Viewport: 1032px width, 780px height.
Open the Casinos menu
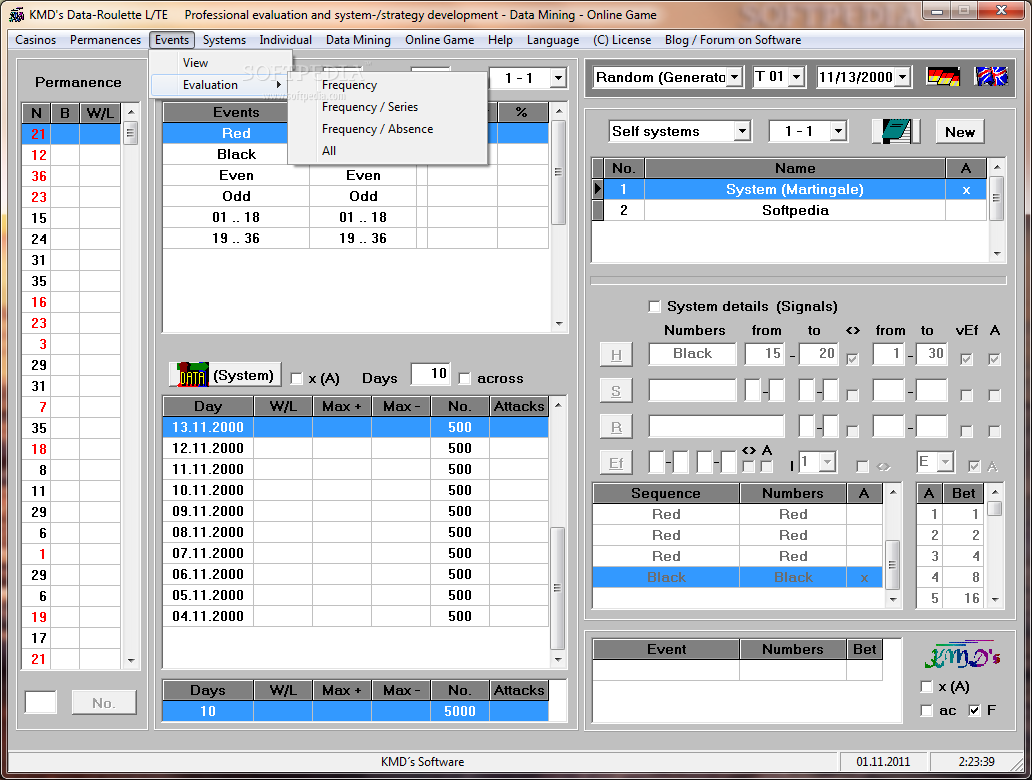(36, 40)
